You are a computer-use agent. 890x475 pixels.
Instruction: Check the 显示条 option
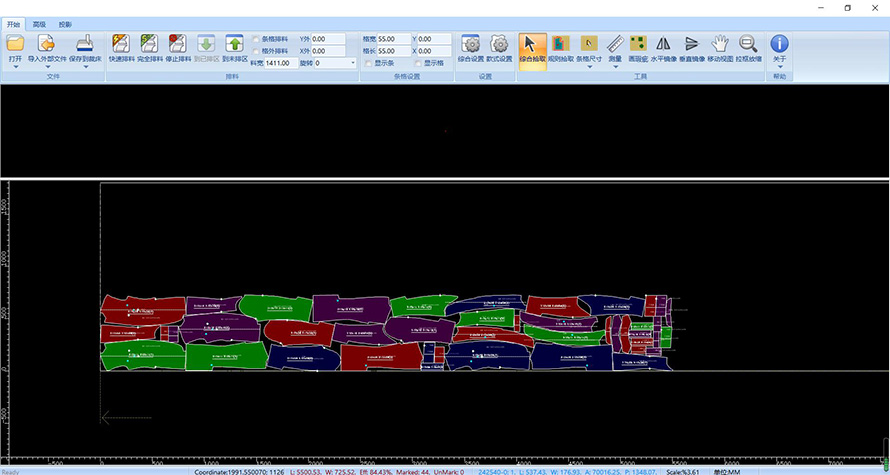pos(368,63)
